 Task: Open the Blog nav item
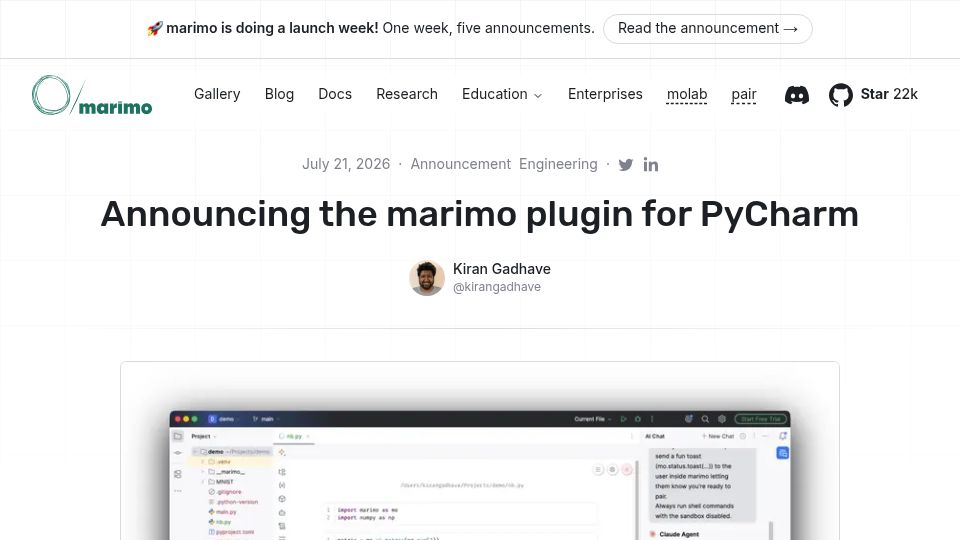[x=279, y=94]
